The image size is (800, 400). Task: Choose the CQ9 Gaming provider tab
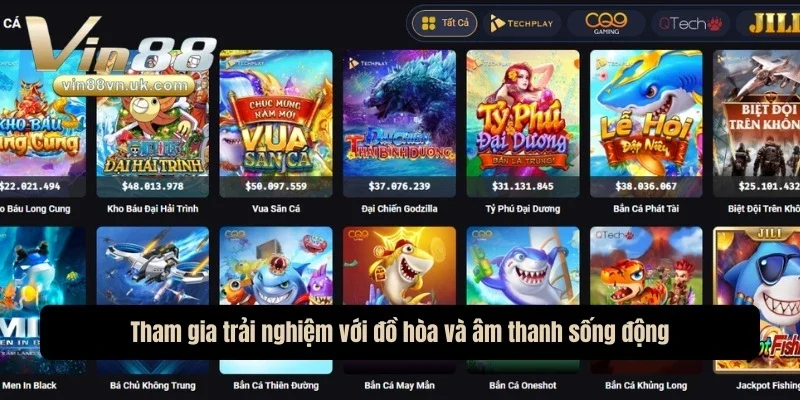[606, 23]
